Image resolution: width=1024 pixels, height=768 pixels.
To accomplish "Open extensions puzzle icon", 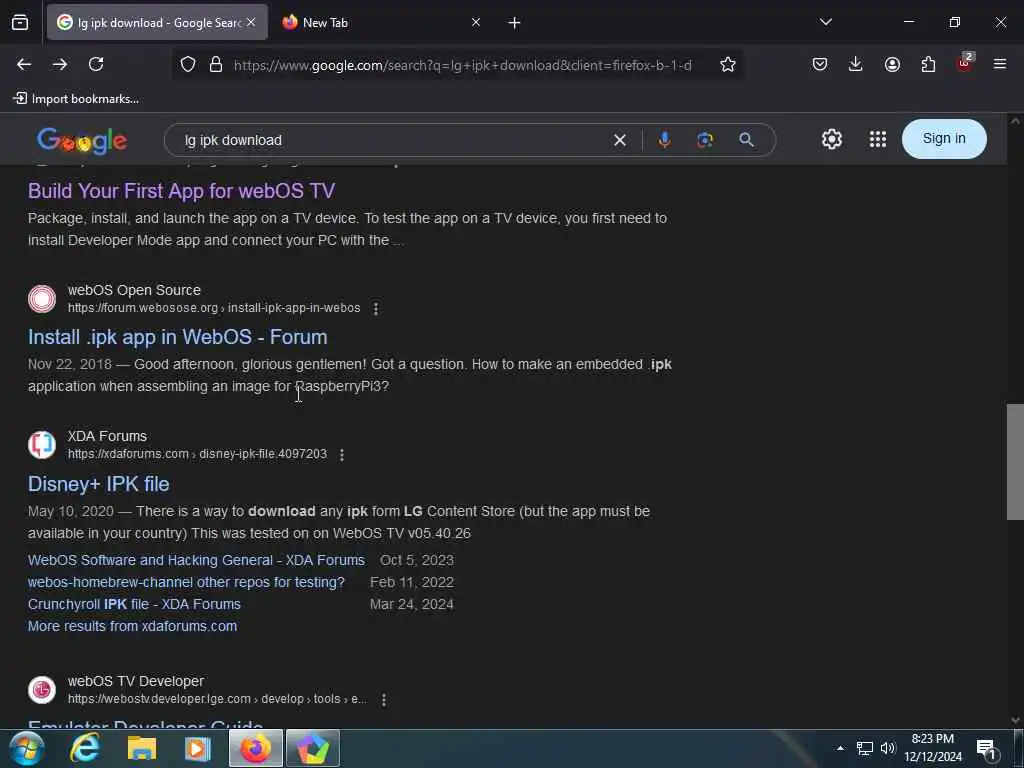I will [928, 64].
